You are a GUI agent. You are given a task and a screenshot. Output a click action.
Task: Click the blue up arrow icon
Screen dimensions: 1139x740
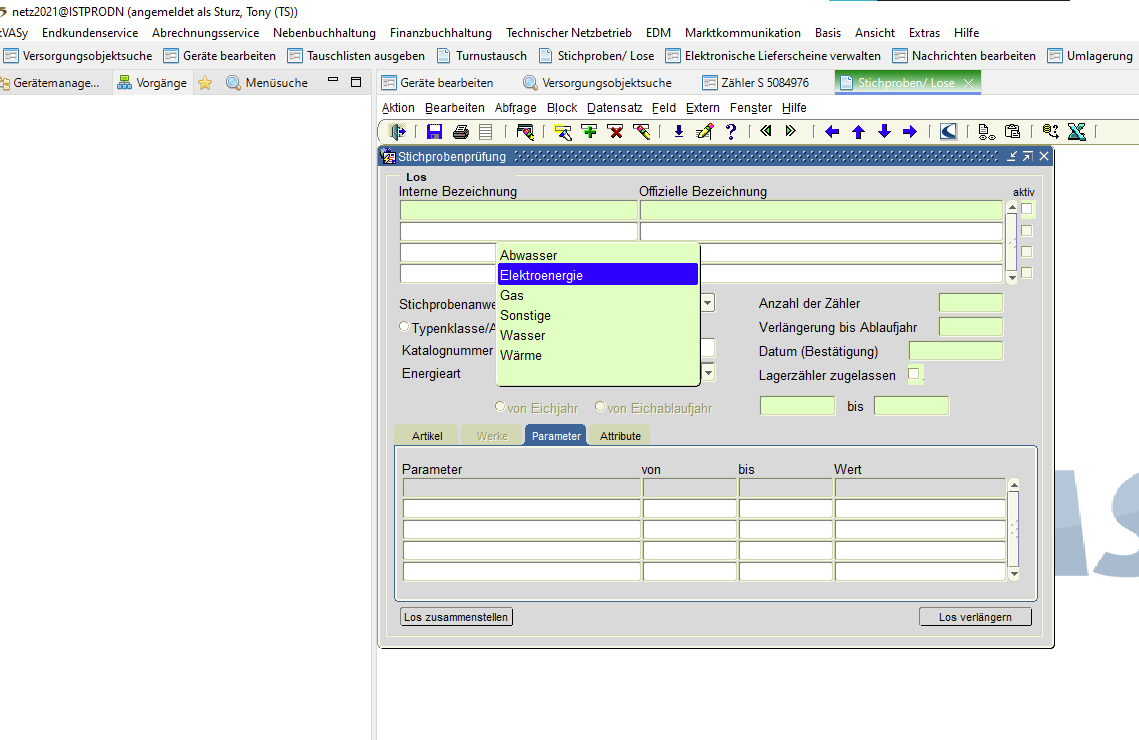(x=858, y=131)
